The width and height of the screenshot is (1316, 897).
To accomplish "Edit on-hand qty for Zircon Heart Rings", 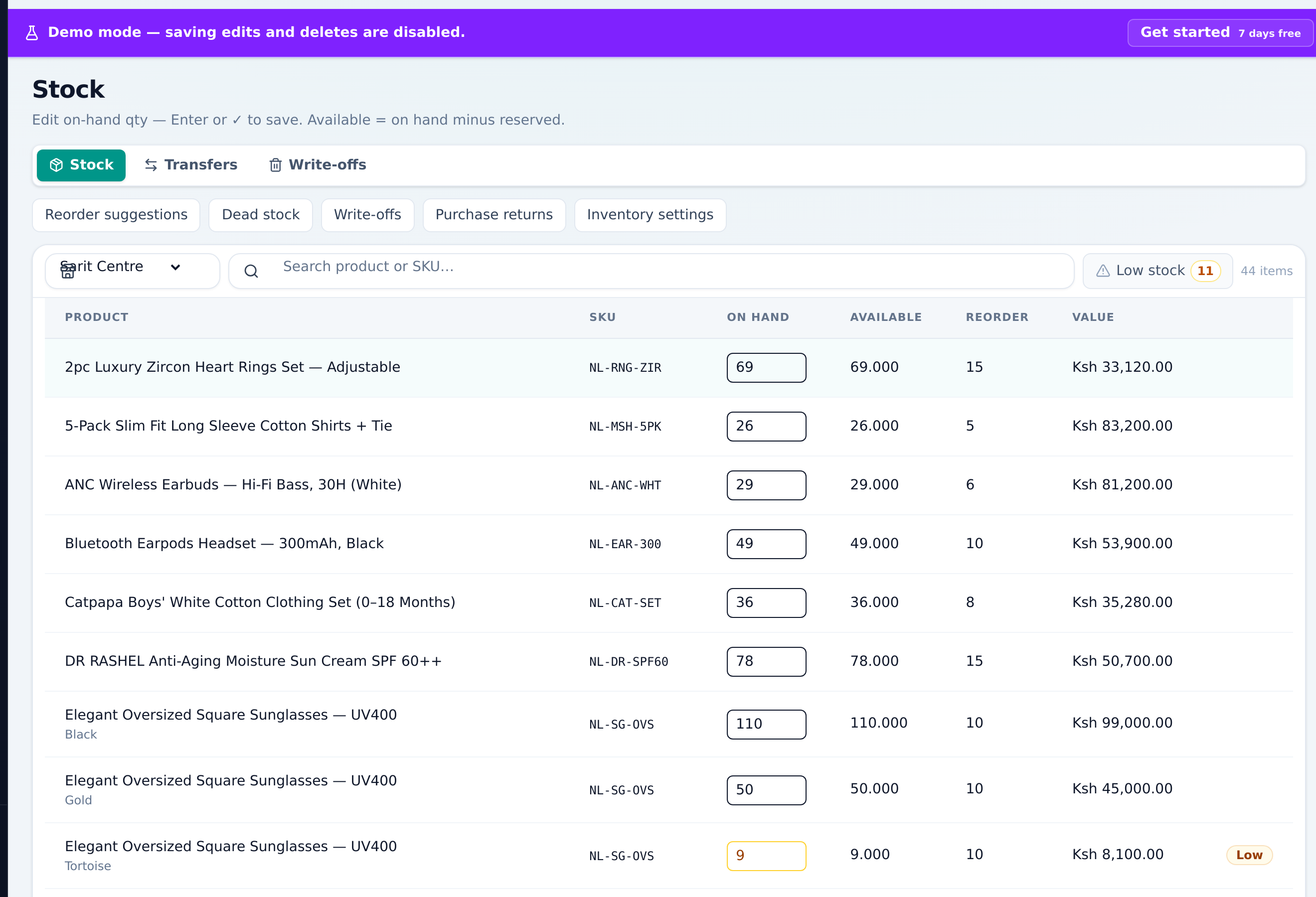I will pyautogui.click(x=766, y=368).
